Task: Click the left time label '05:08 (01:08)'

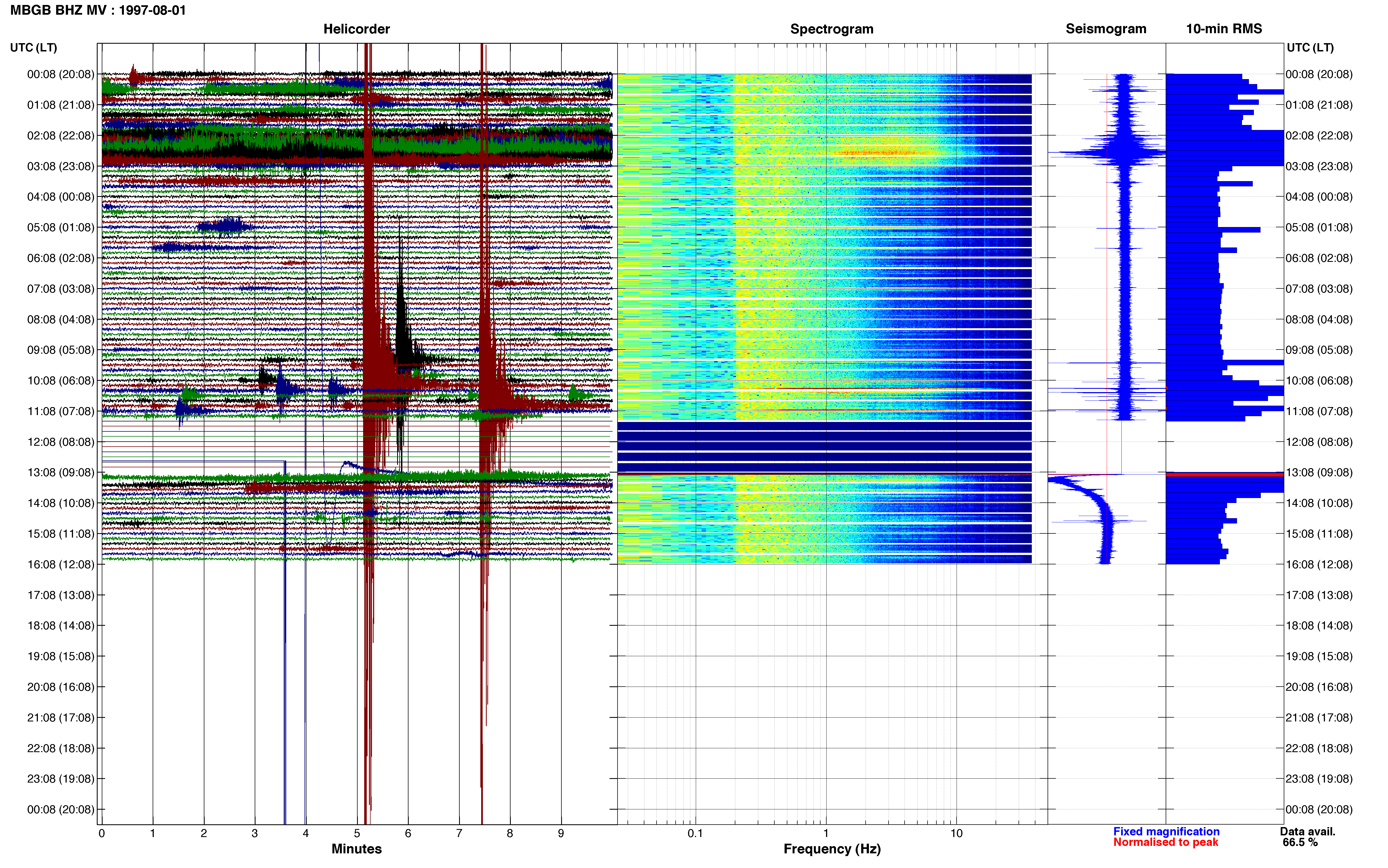Action: pyautogui.click(x=61, y=227)
